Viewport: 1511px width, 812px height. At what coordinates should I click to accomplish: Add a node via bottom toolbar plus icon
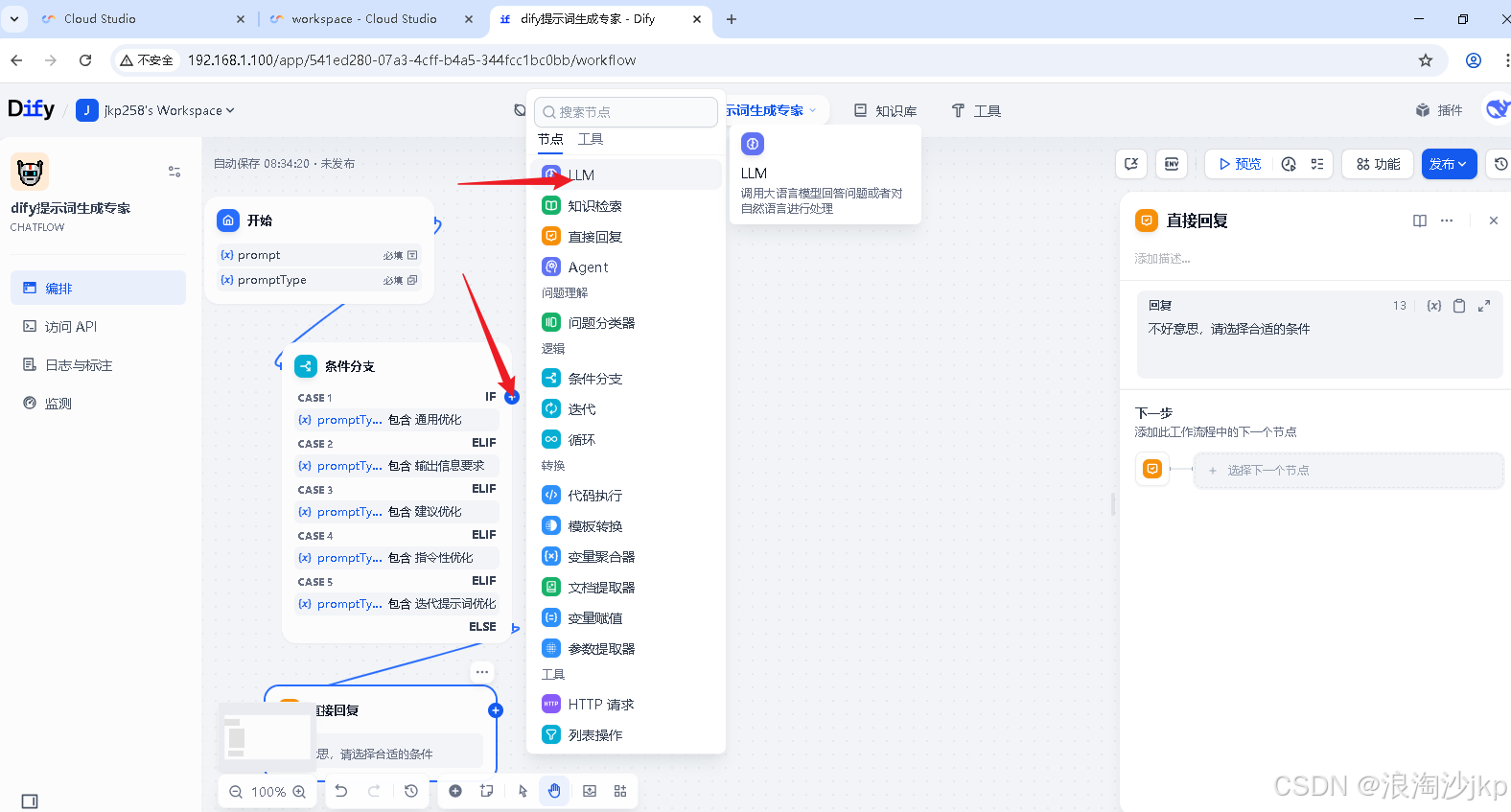(x=455, y=791)
